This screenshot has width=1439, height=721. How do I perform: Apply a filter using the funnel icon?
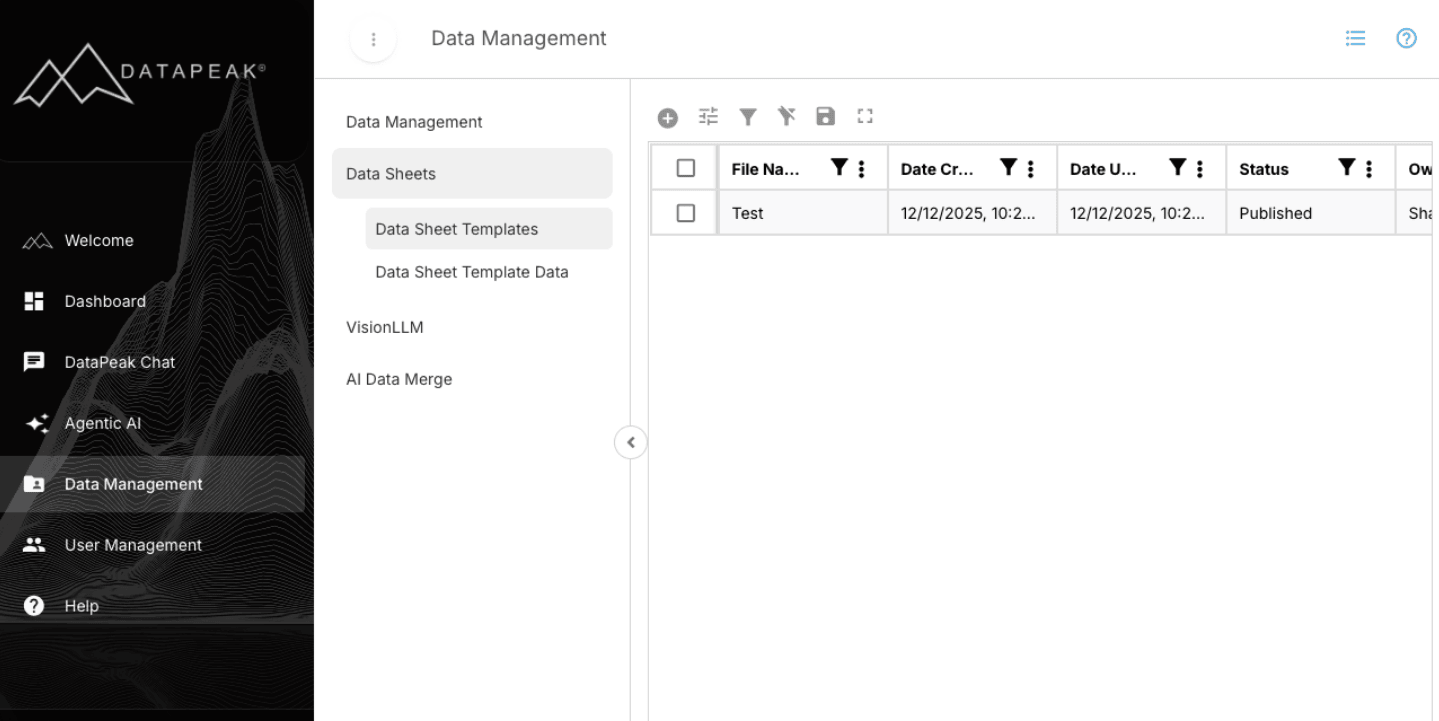coord(747,117)
